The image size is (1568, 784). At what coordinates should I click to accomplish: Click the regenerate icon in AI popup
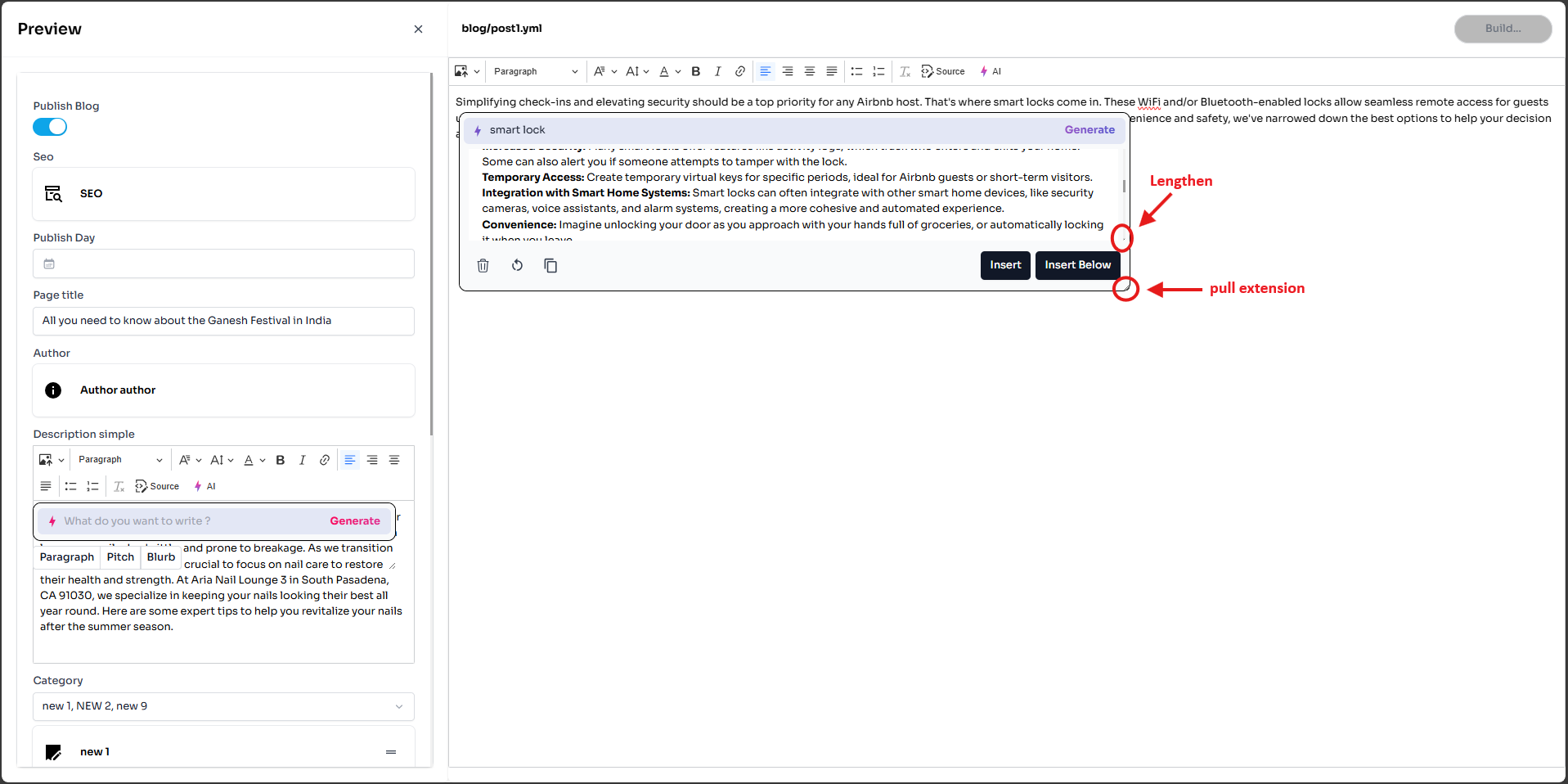[x=517, y=265]
